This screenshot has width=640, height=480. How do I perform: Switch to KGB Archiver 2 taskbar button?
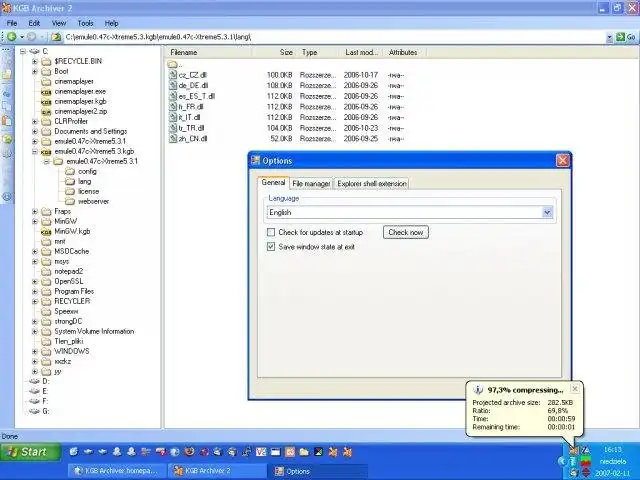pos(218,471)
